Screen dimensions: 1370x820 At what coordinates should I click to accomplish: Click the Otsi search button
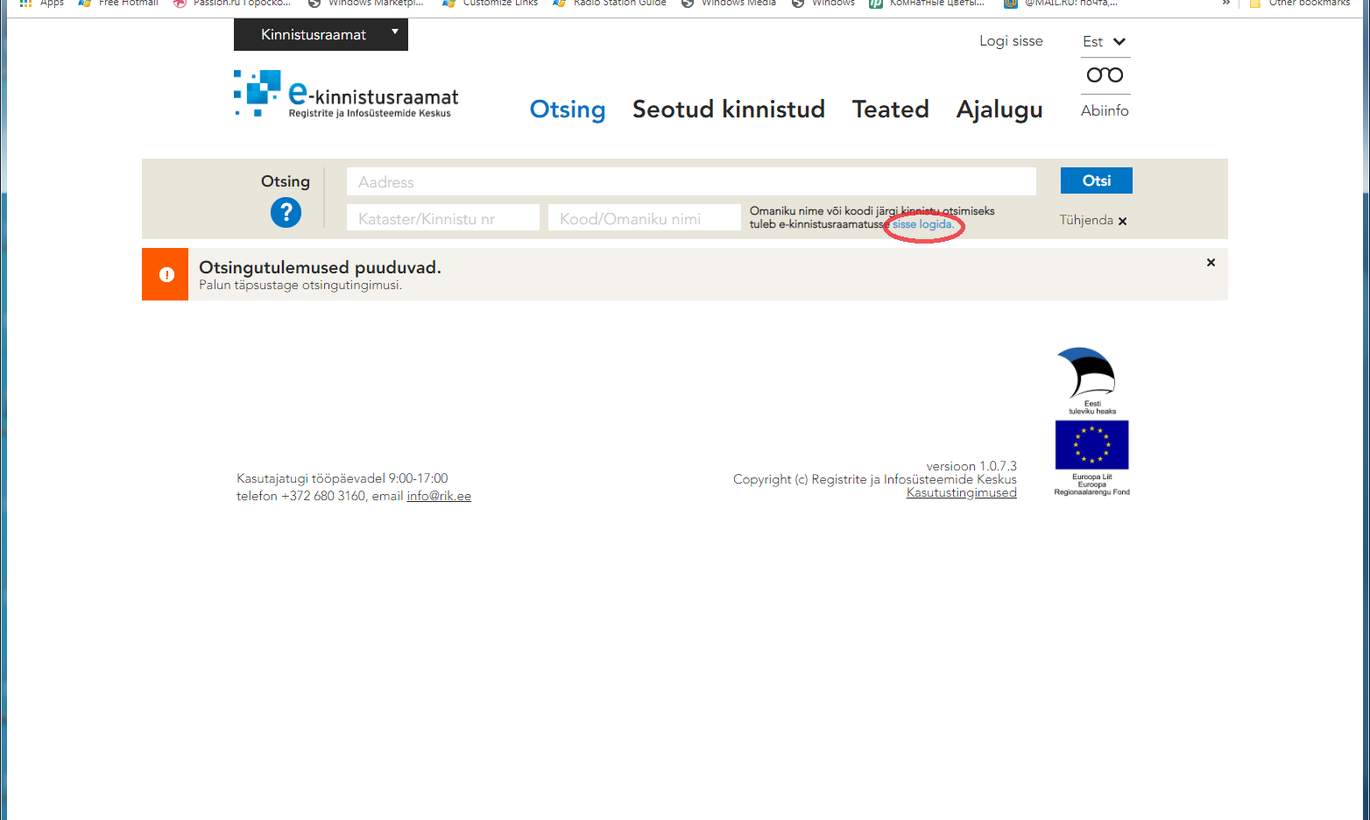(1096, 181)
